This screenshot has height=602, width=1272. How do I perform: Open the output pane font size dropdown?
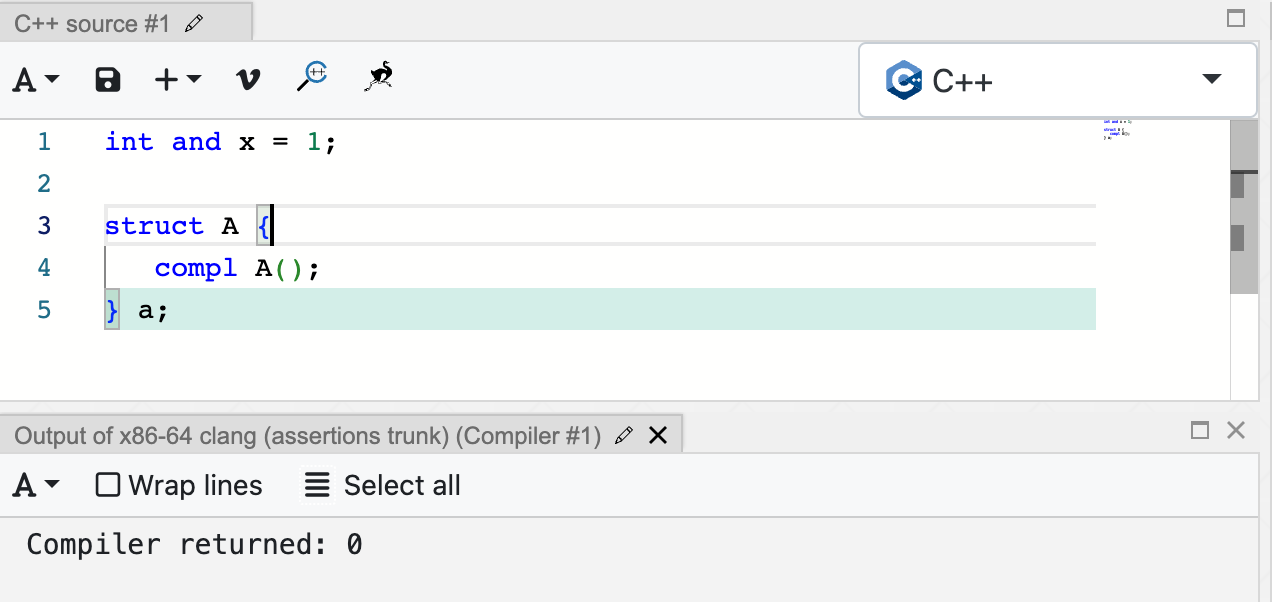tap(36, 486)
